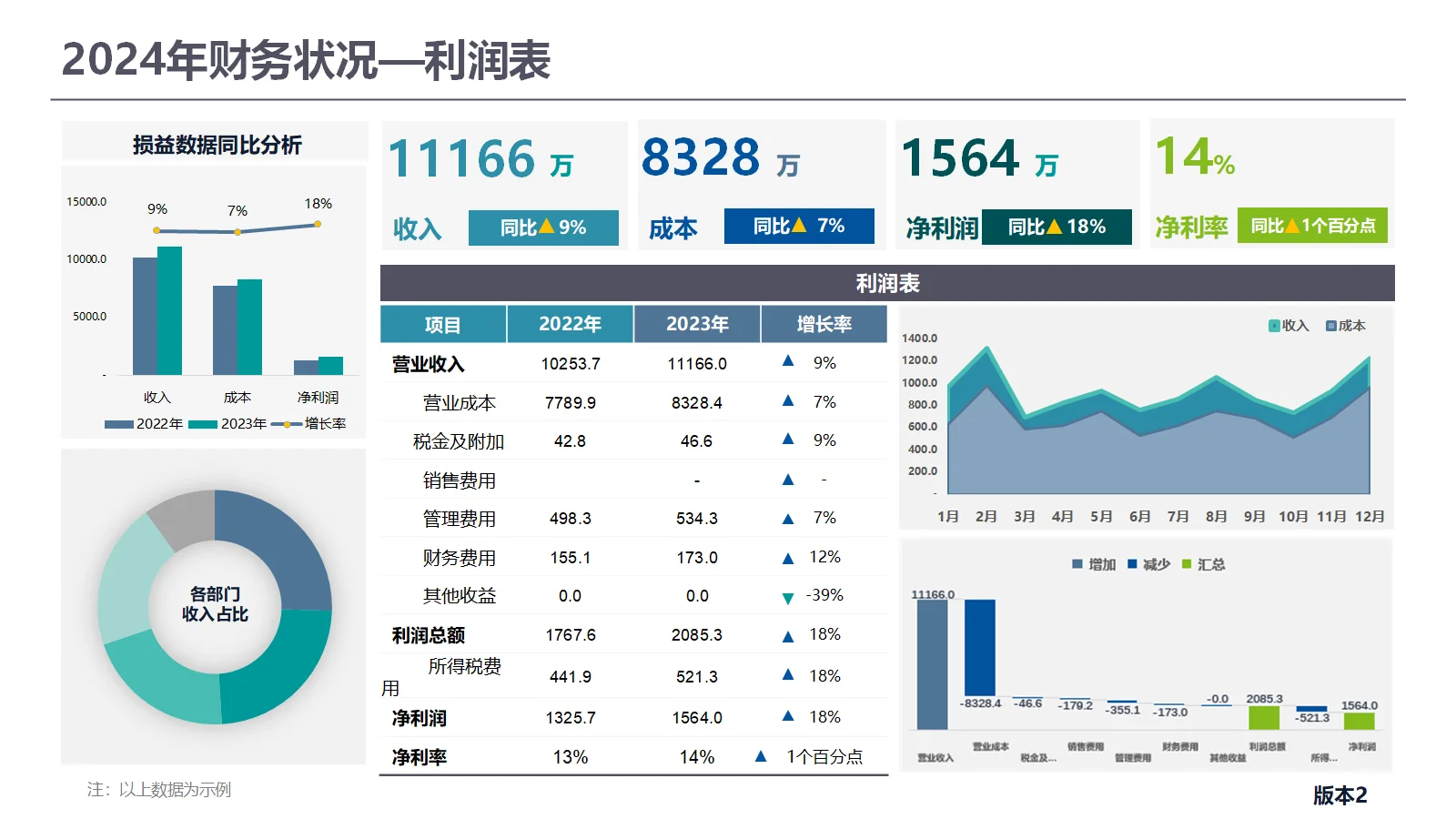Click the 46.6 cell in 税金及附加 row

tap(696, 441)
